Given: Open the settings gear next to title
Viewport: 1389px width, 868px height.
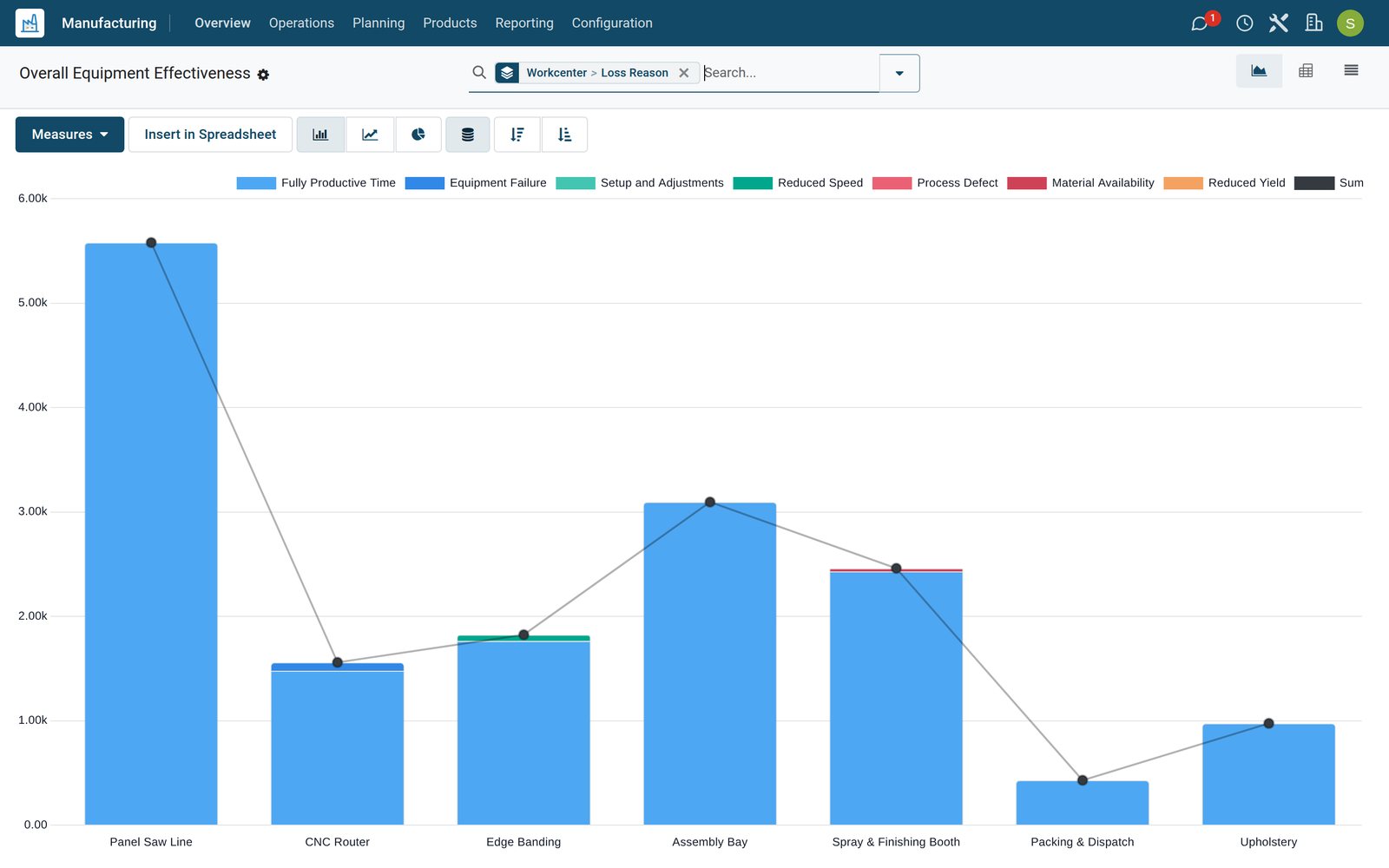Looking at the screenshot, I should (263, 75).
